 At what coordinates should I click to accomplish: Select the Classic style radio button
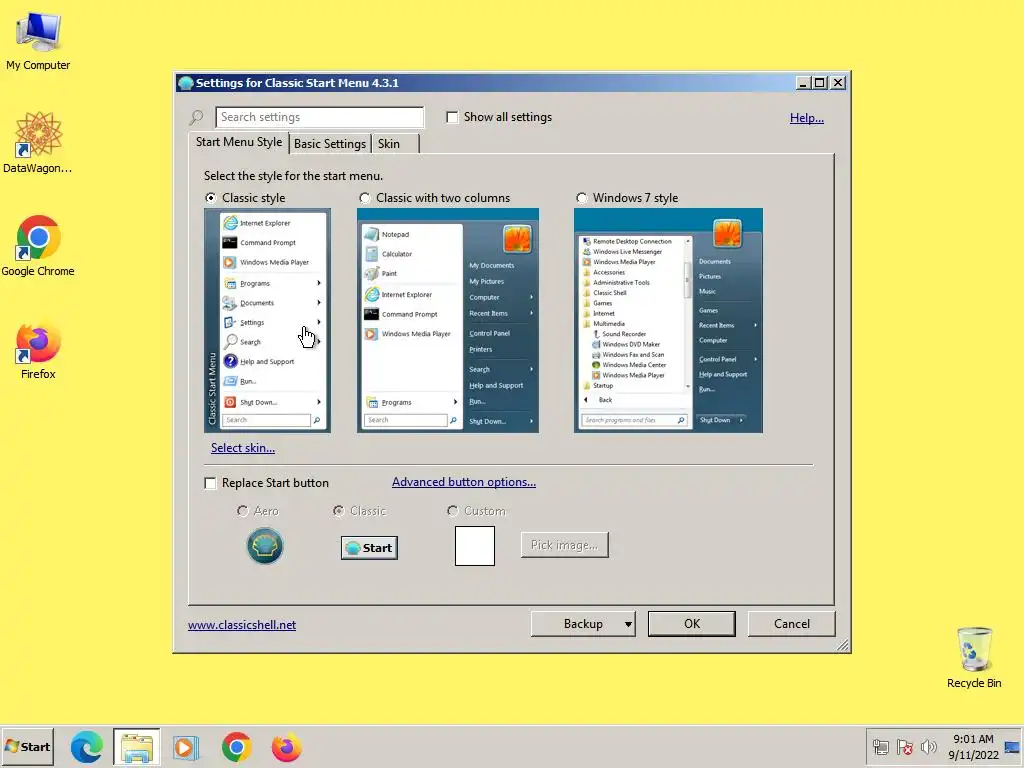211,198
